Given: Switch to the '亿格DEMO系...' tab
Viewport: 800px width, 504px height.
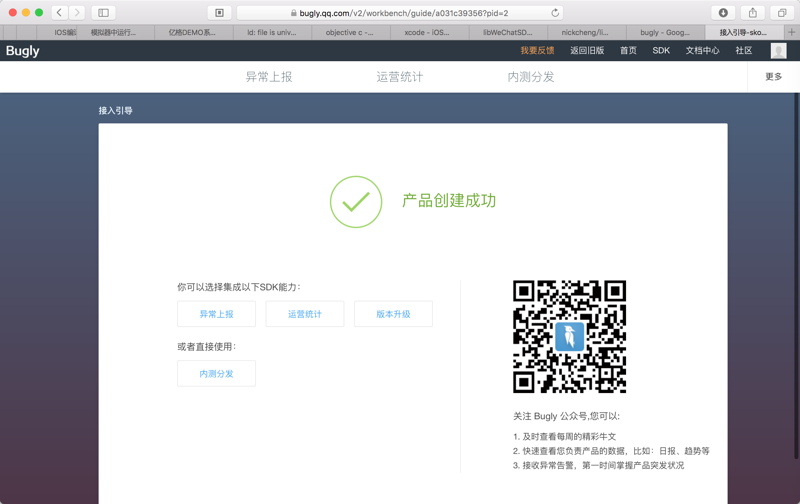Looking at the screenshot, I should pos(192,32).
